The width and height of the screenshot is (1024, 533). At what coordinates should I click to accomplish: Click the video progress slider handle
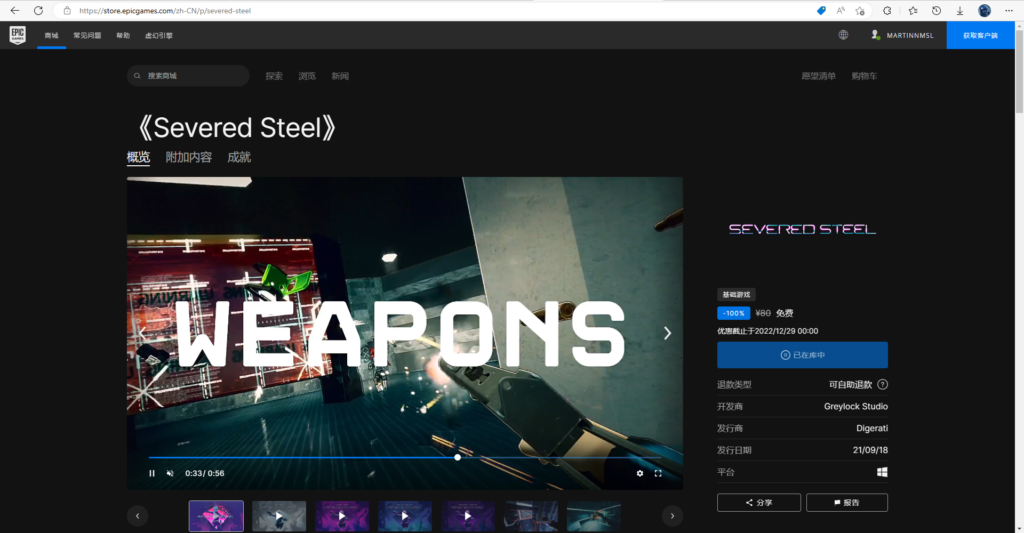(457, 457)
